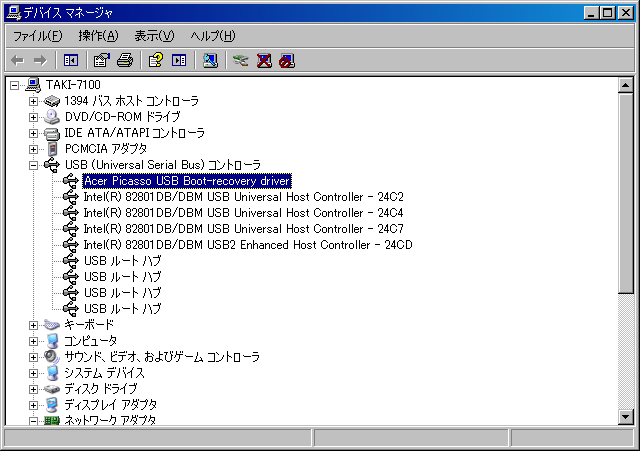
Task: Click the Uninstall device red X icon
Action: coord(264,61)
